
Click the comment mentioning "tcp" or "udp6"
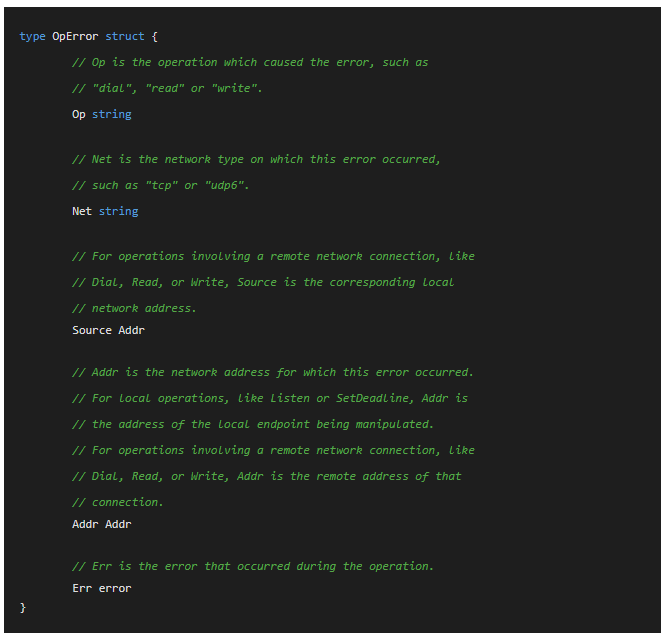[161, 185]
